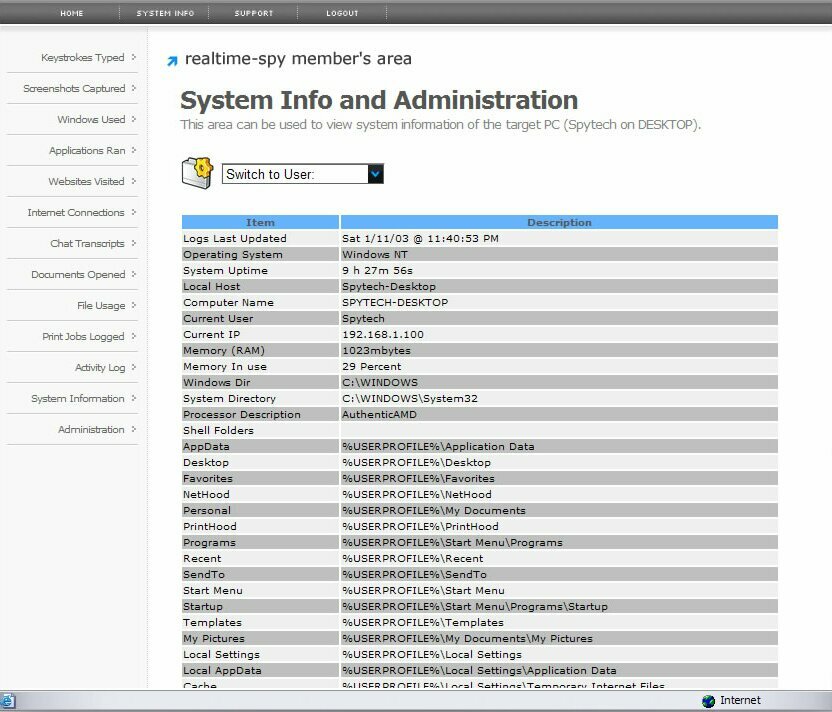Open Internet Connections log
This screenshot has height=712, width=832.
76,213
